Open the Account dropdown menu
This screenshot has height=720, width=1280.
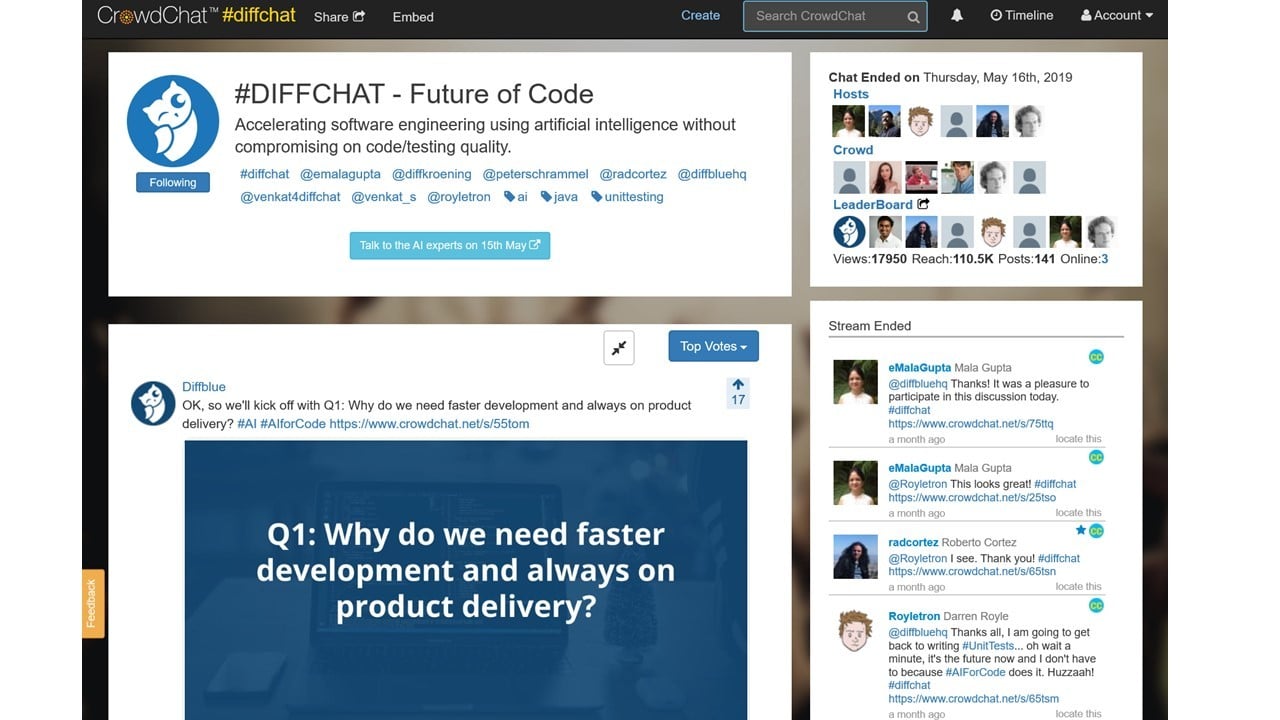[x=1117, y=15]
